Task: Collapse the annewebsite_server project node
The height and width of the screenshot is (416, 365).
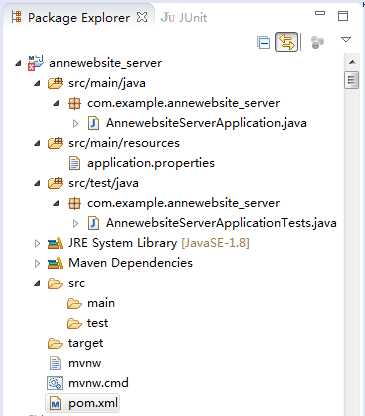Action: pos(19,63)
